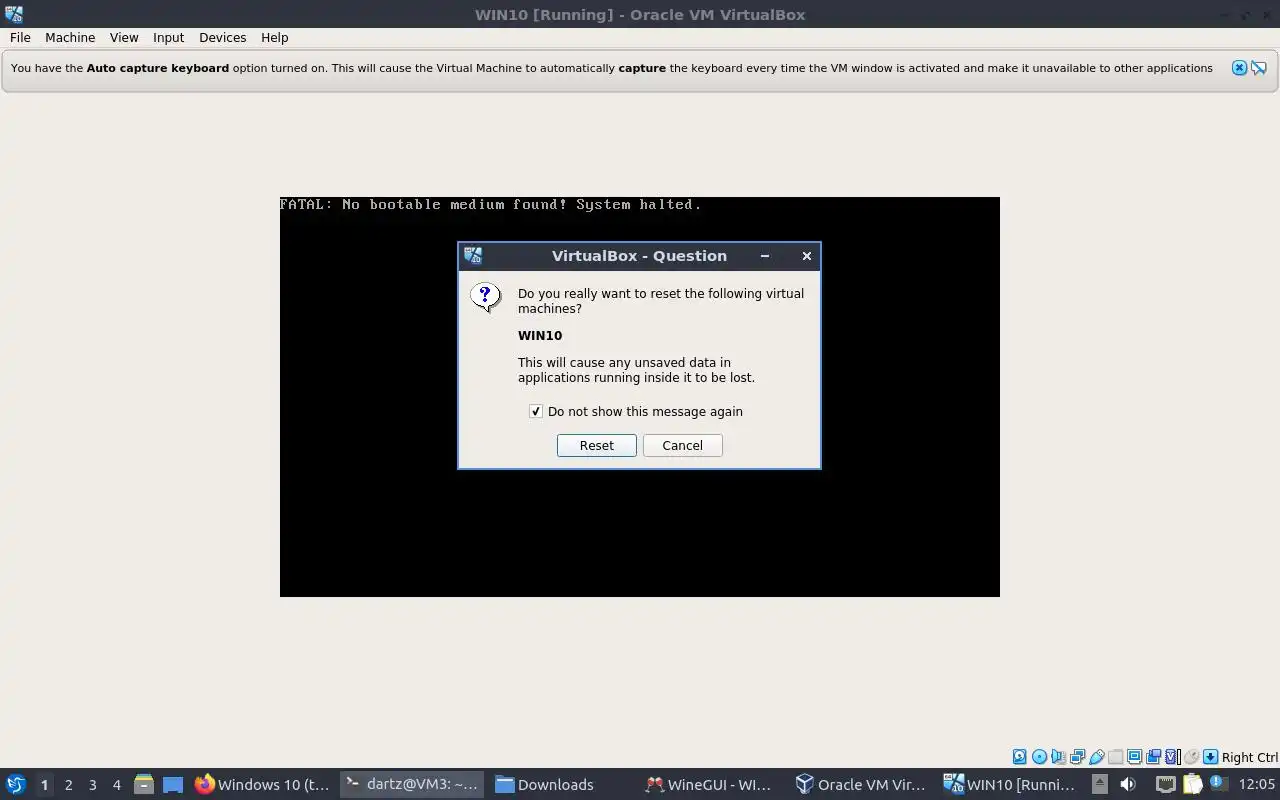Open the clipboard notes tray icon
This screenshot has height=800, width=1280.
pos(1192,784)
